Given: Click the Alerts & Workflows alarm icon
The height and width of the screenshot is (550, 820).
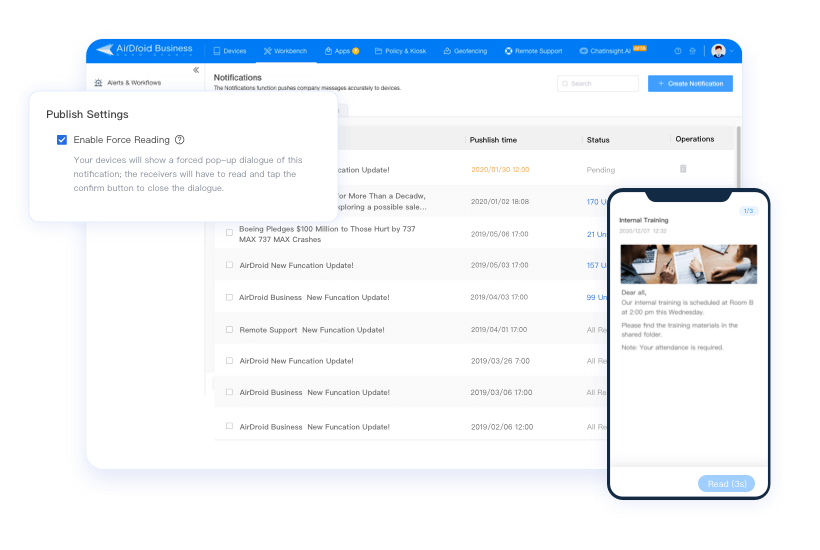Looking at the screenshot, I should point(98,83).
